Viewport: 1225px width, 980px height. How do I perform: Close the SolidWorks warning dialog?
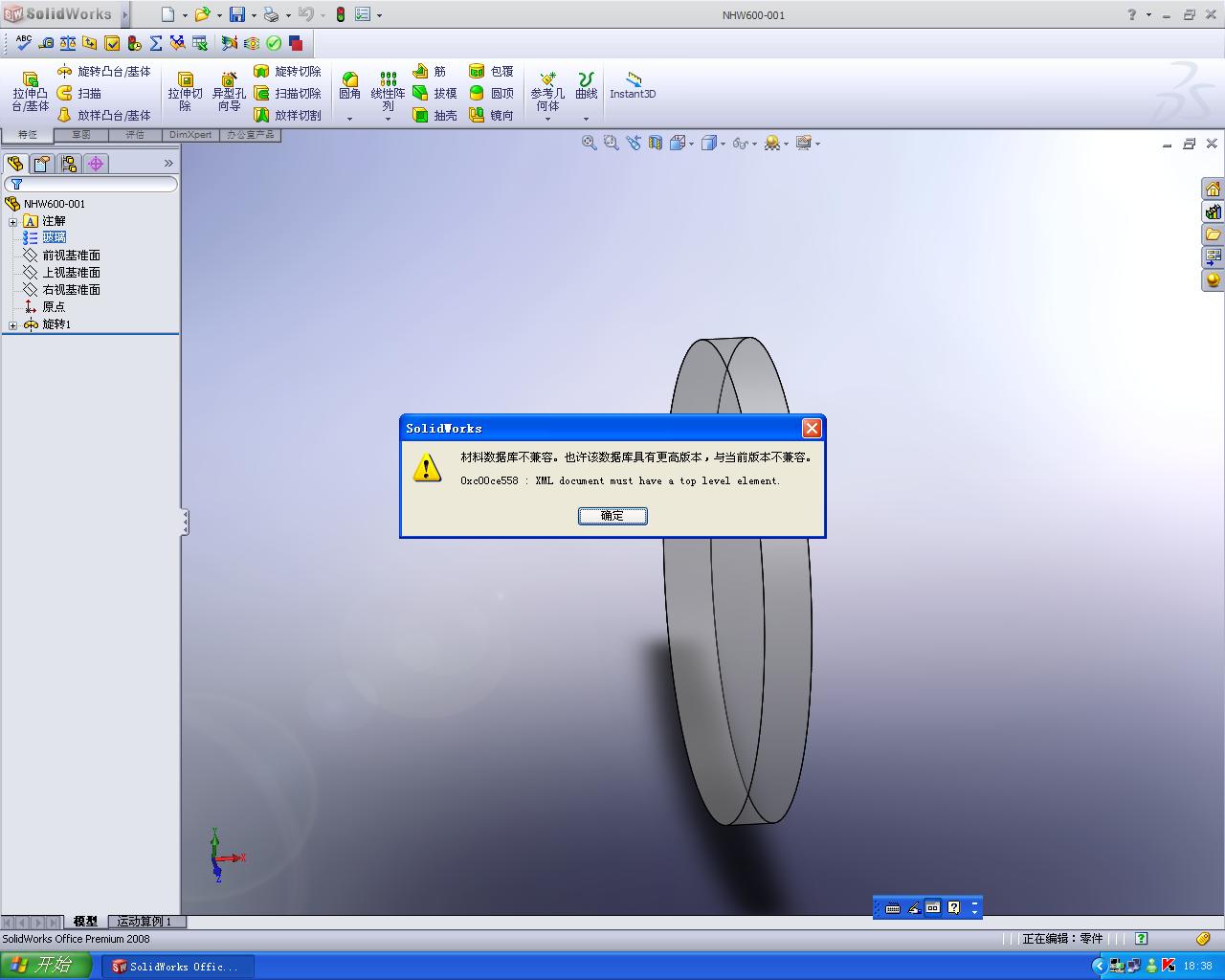click(812, 428)
